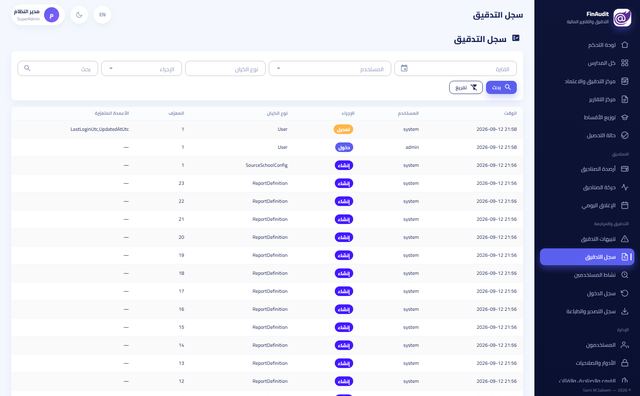Switch language with the EN button
Screen dimensions: 640x396
point(102,15)
